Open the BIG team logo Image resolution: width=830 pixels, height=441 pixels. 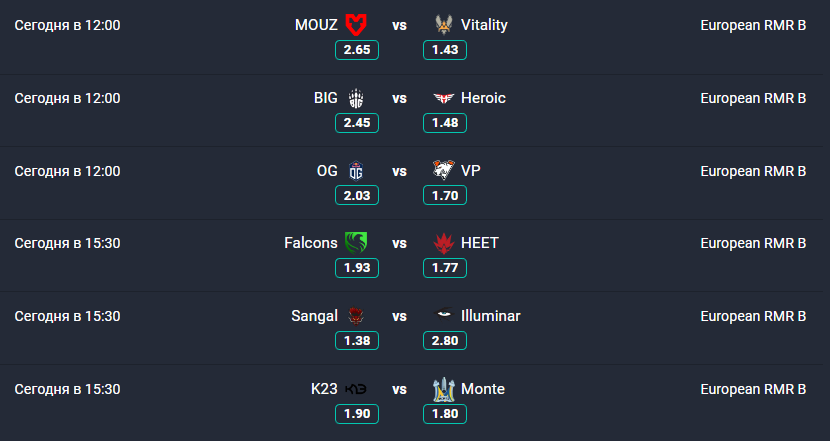(356, 98)
